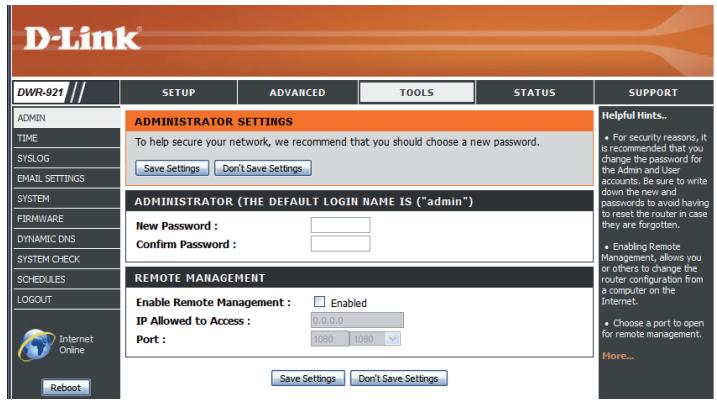Focus the New Password field
Screen dimensions: 717x403
[340, 226]
